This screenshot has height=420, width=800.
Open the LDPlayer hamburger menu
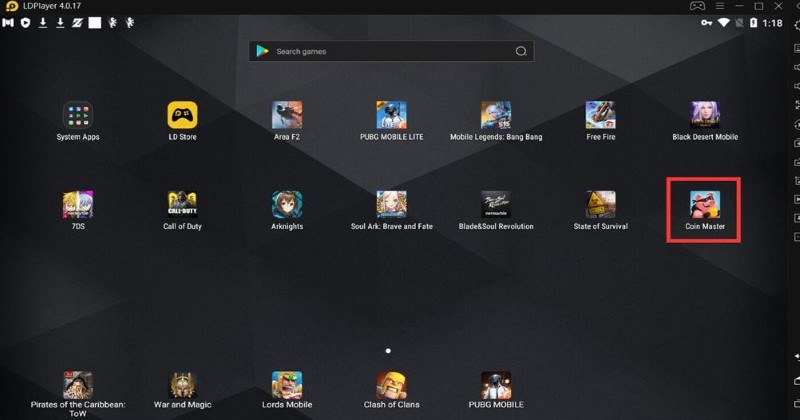pos(720,6)
